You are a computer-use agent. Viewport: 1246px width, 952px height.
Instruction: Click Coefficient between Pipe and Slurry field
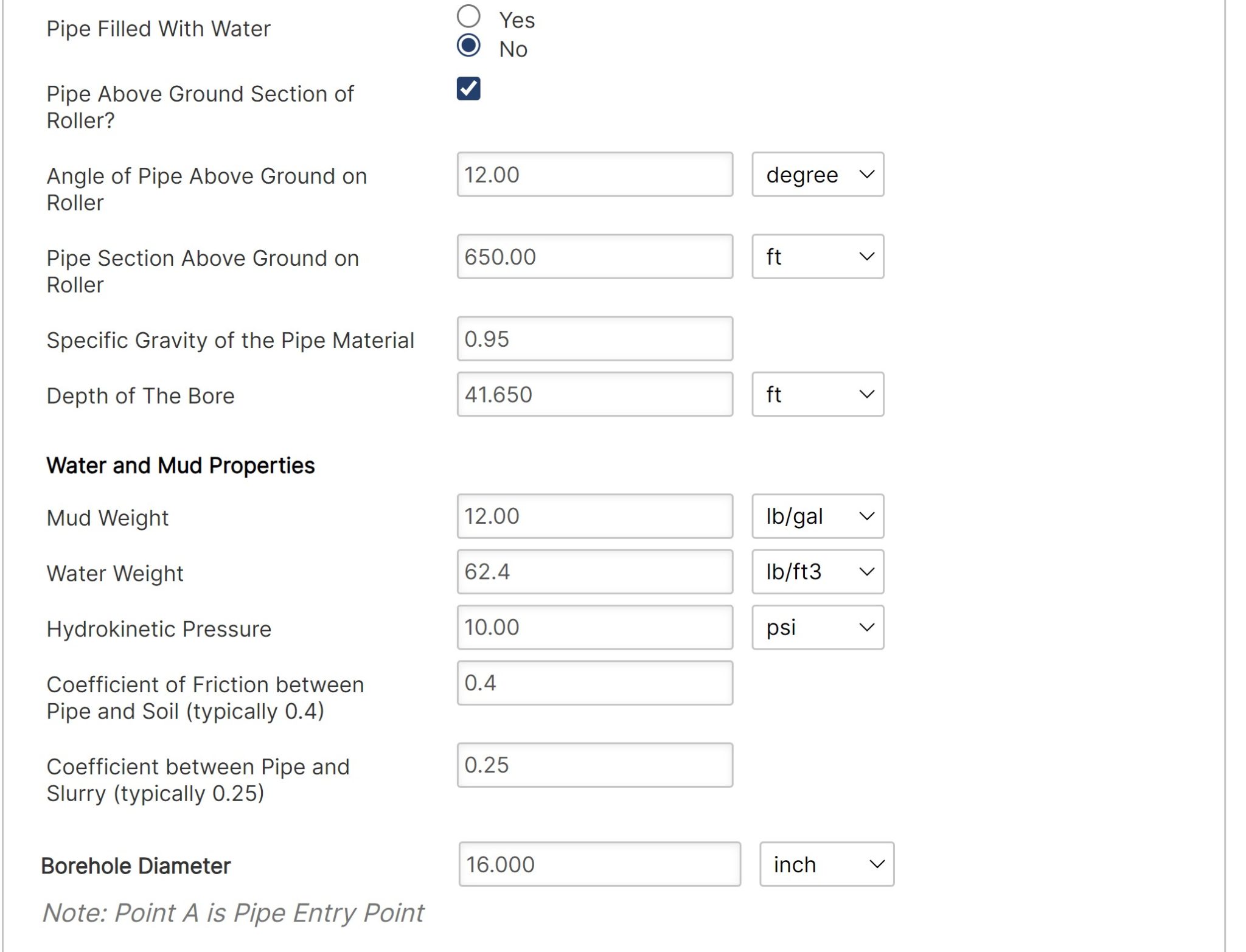click(594, 765)
